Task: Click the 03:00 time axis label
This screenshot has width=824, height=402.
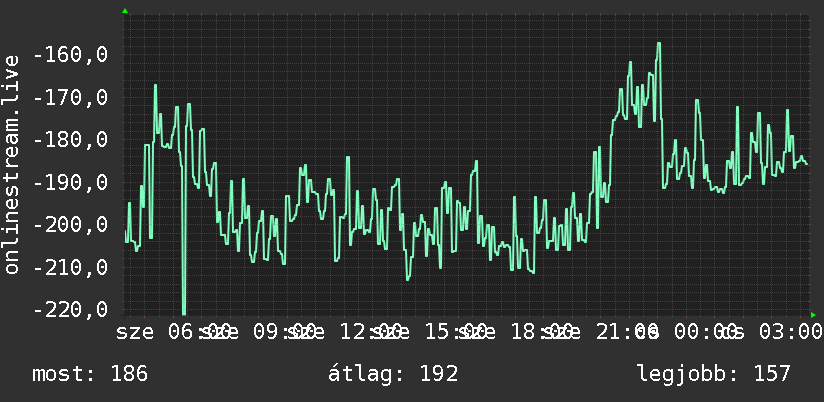Action: coord(789,332)
